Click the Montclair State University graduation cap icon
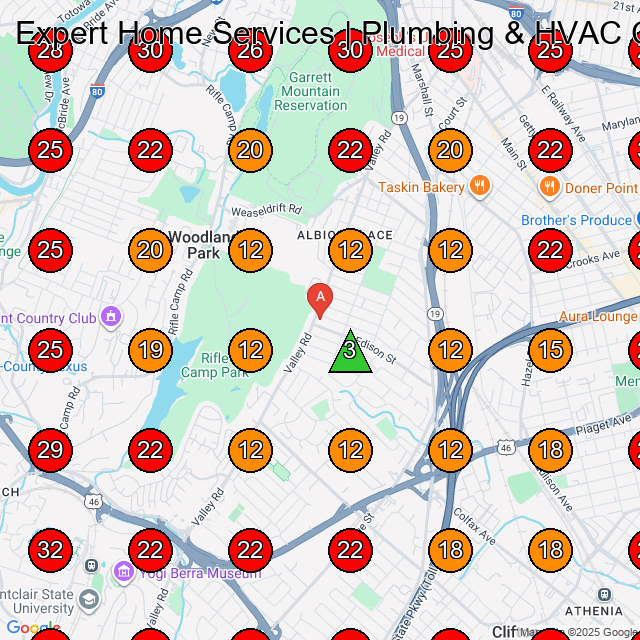 pyautogui.click(x=89, y=600)
